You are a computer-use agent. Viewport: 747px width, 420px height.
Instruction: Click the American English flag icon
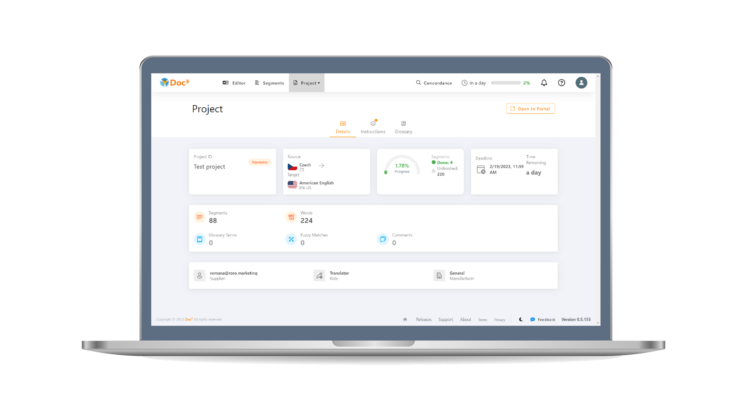coord(293,184)
